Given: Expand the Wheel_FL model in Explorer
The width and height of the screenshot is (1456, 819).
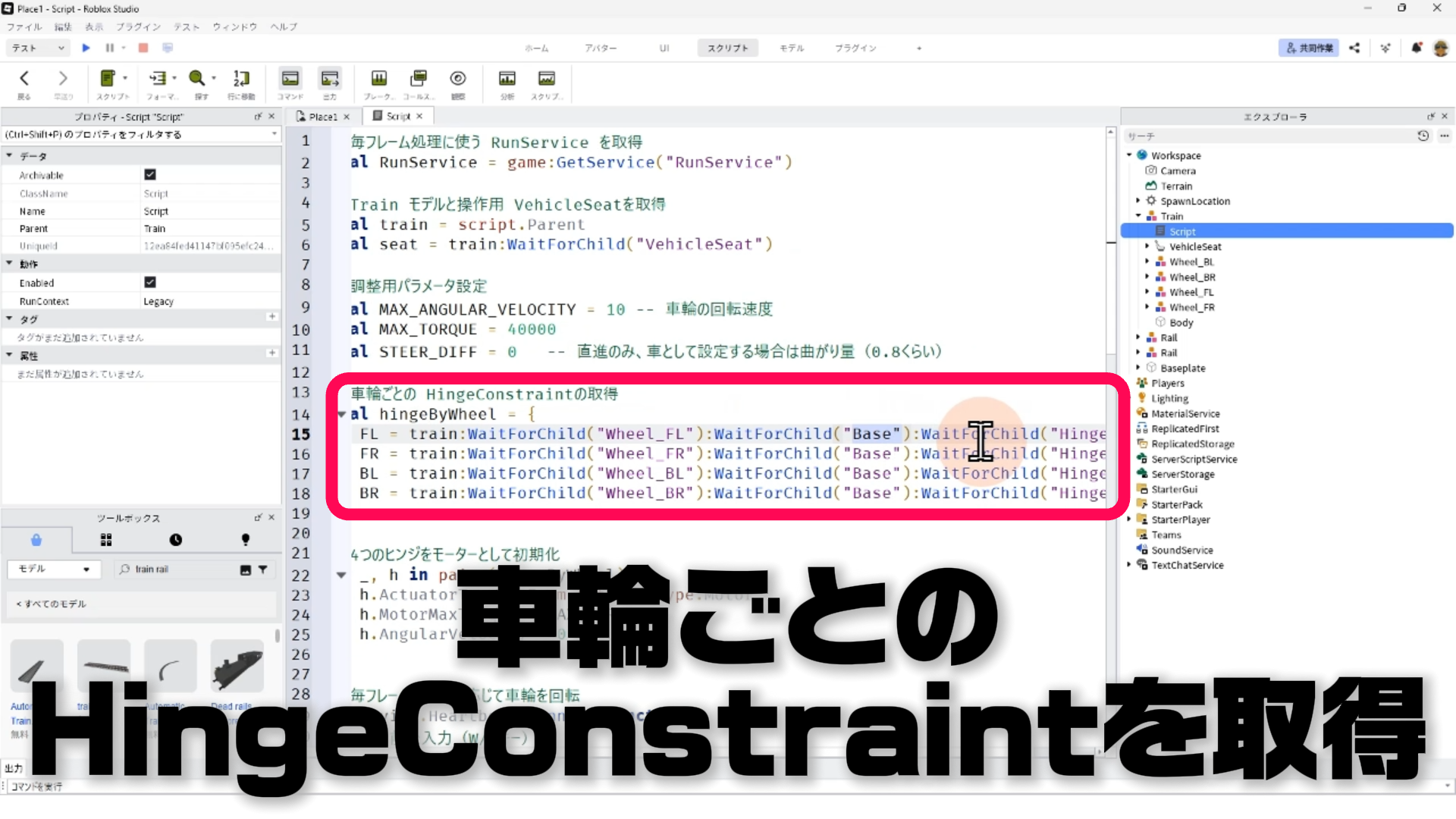Looking at the screenshot, I should (1147, 292).
